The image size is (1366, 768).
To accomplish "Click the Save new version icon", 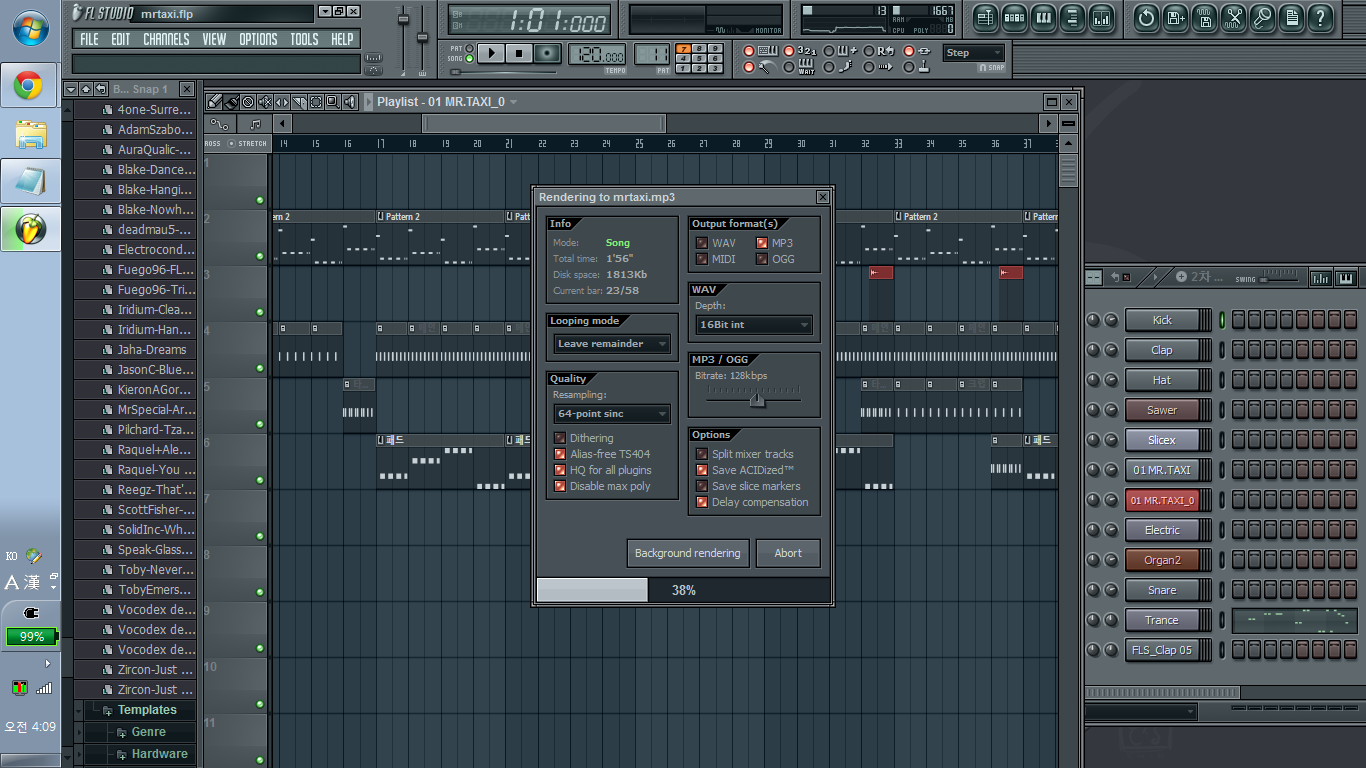I will tap(1175, 17).
